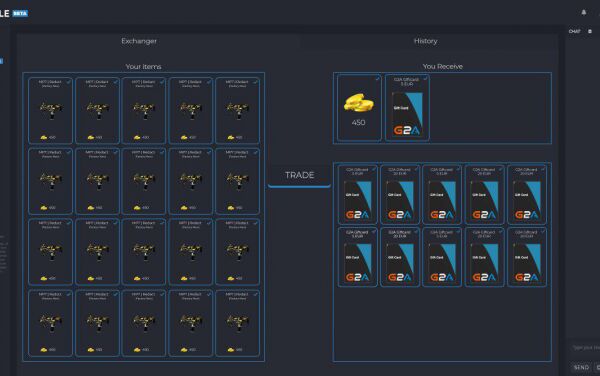Select third MP7 card in bottom row of Your Items
The height and width of the screenshot is (376, 600).
[144, 323]
